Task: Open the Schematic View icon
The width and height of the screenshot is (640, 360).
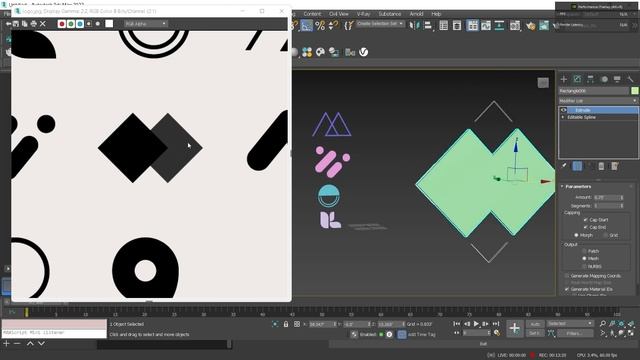Action: pos(499,26)
